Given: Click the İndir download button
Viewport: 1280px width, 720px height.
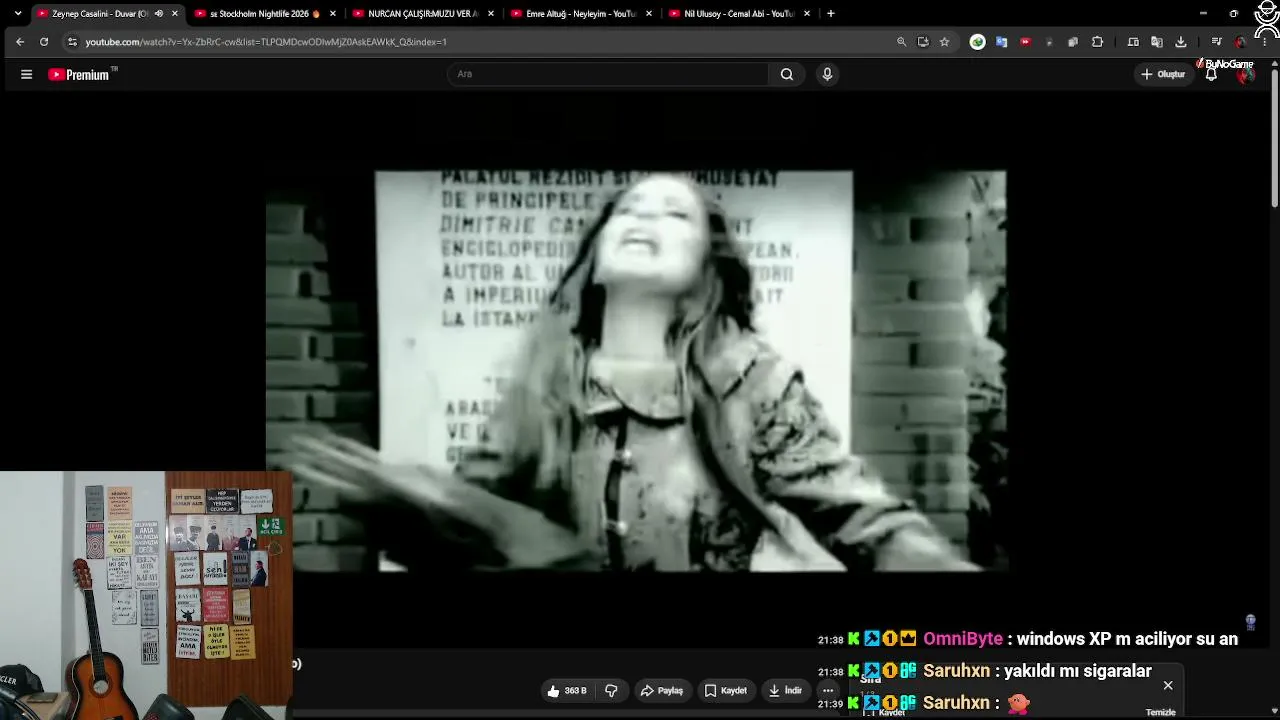Looking at the screenshot, I should click(x=785, y=691).
